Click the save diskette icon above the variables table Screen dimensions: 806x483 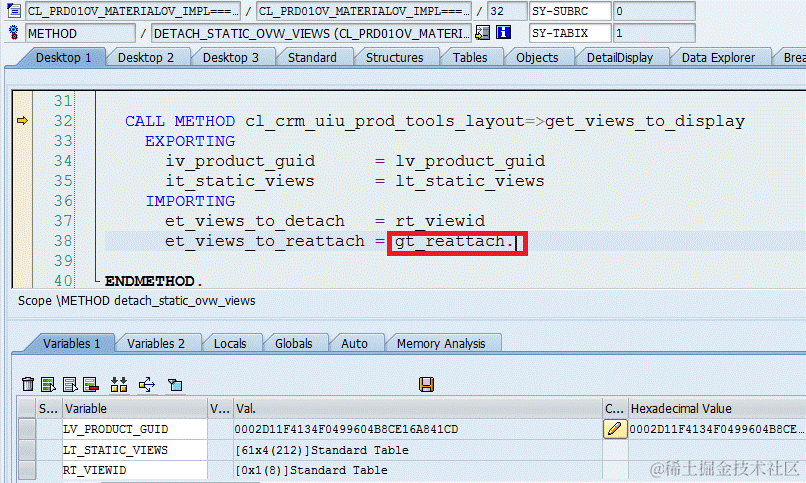[426, 384]
